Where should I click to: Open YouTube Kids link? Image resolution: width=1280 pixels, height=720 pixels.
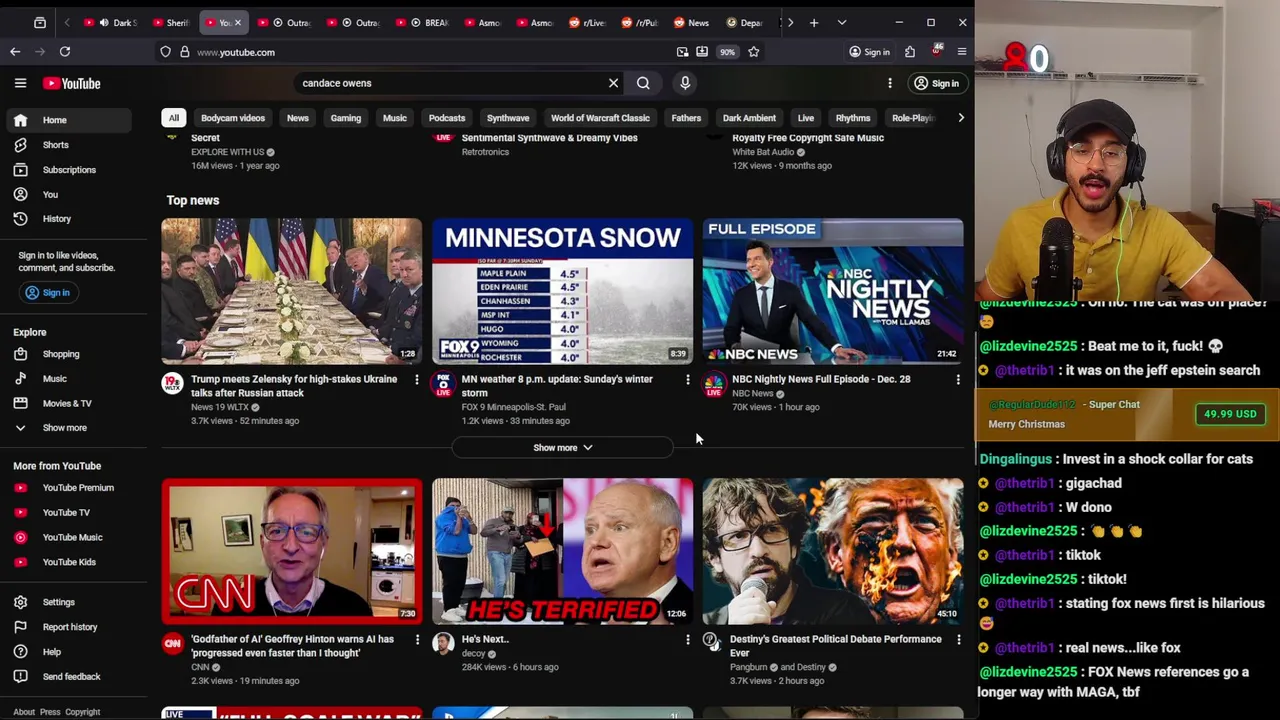pyautogui.click(x=69, y=562)
